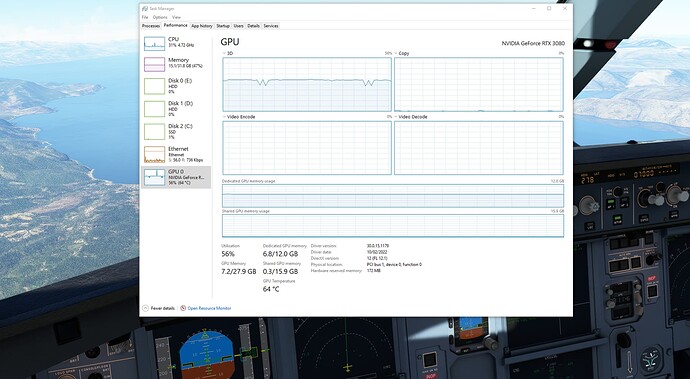Click the Fewer details arrow icon
This screenshot has width=690, height=379.
tap(146, 308)
